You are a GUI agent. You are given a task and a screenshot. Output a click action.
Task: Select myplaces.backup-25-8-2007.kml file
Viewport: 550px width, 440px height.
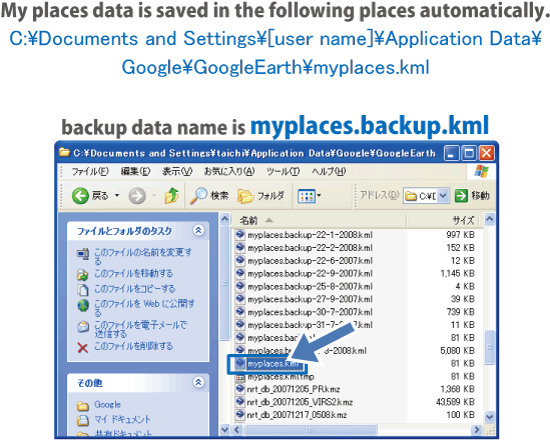point(310,286)
